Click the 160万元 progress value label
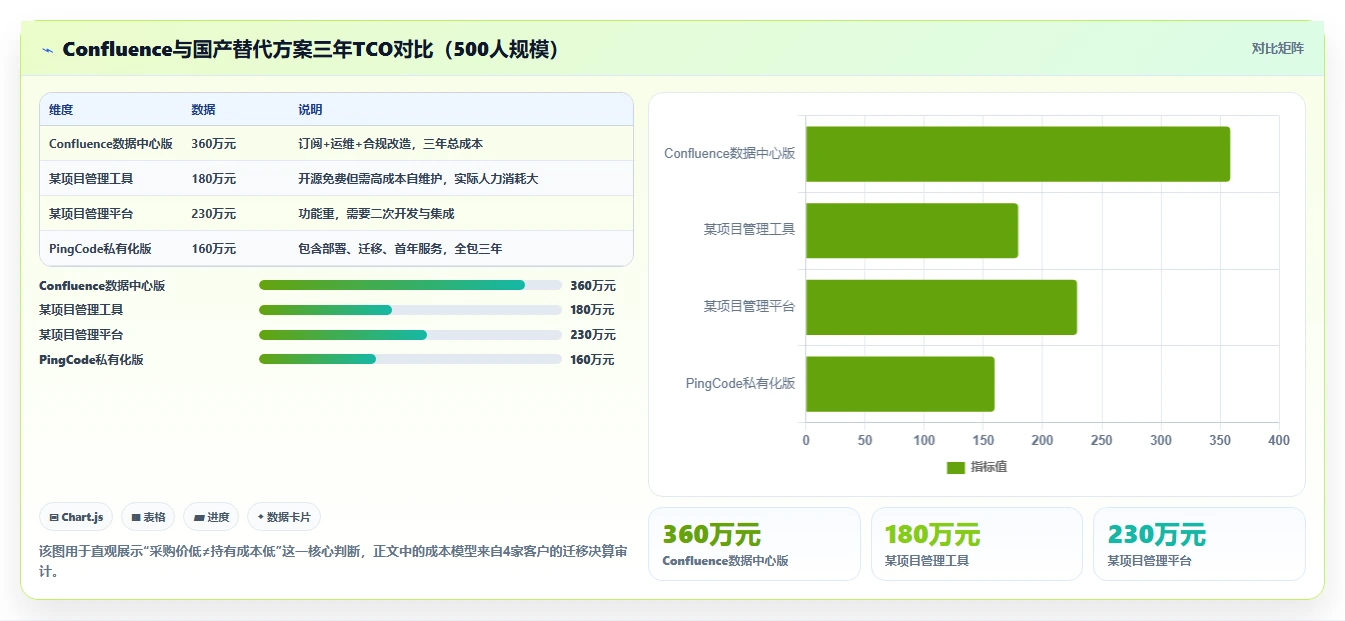1345x621 pixels. pos(592,360)
